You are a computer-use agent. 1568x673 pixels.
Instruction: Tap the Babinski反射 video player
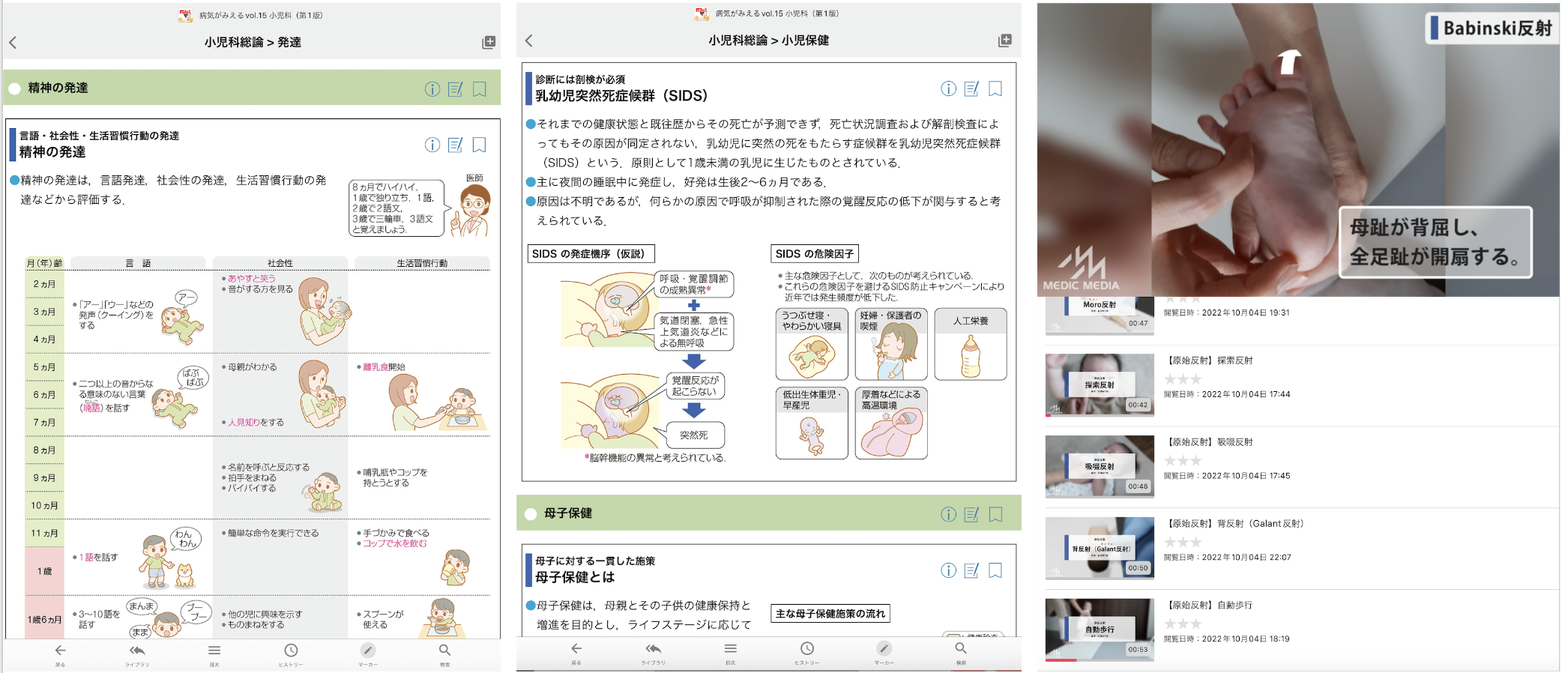point(1298,150)
